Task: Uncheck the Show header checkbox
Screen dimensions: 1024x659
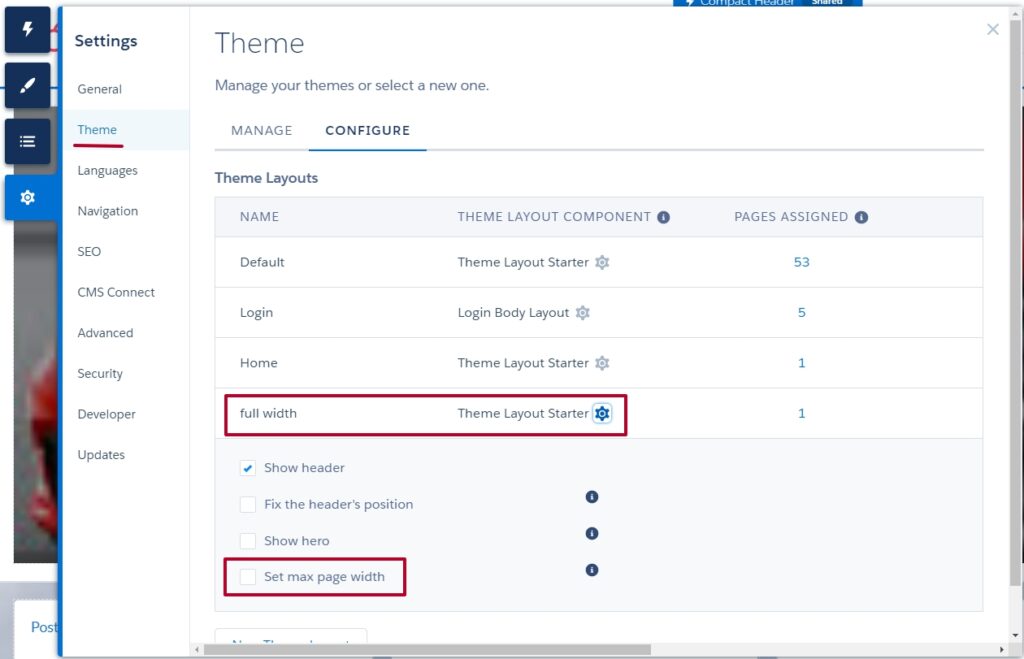Action: 248,468
